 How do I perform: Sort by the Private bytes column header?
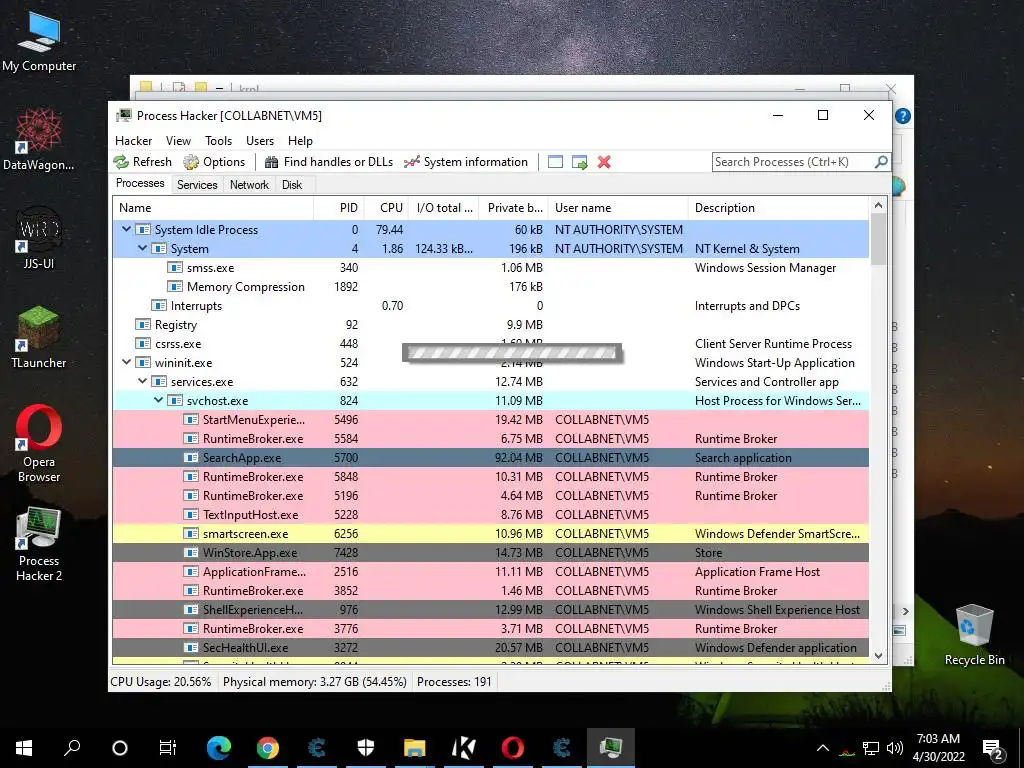[514, 208]
